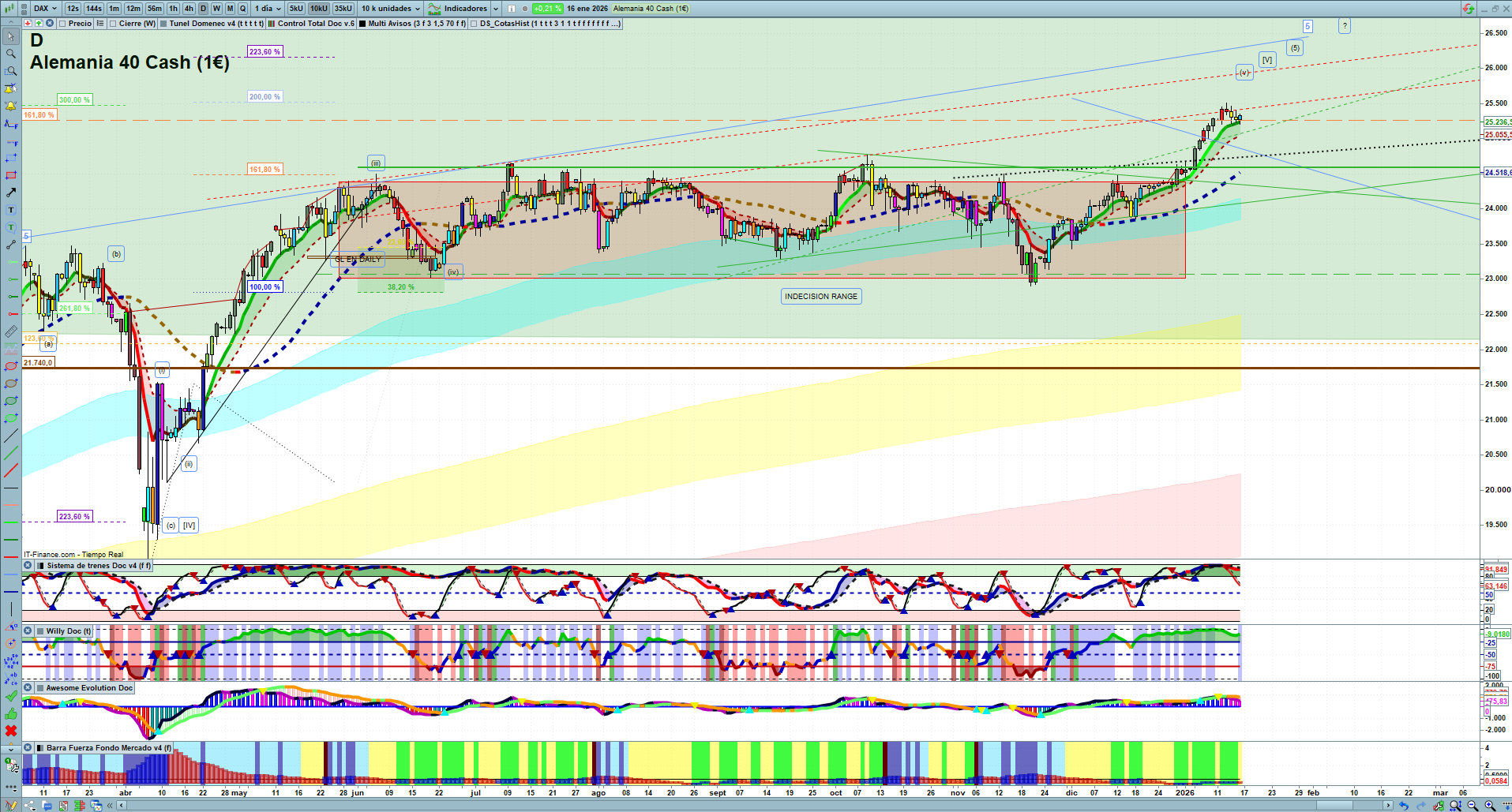Image resolution: width=1512 pixels, height=812 pixels.
Task: Select the weekly W timeframe
Action: (216, 9)
